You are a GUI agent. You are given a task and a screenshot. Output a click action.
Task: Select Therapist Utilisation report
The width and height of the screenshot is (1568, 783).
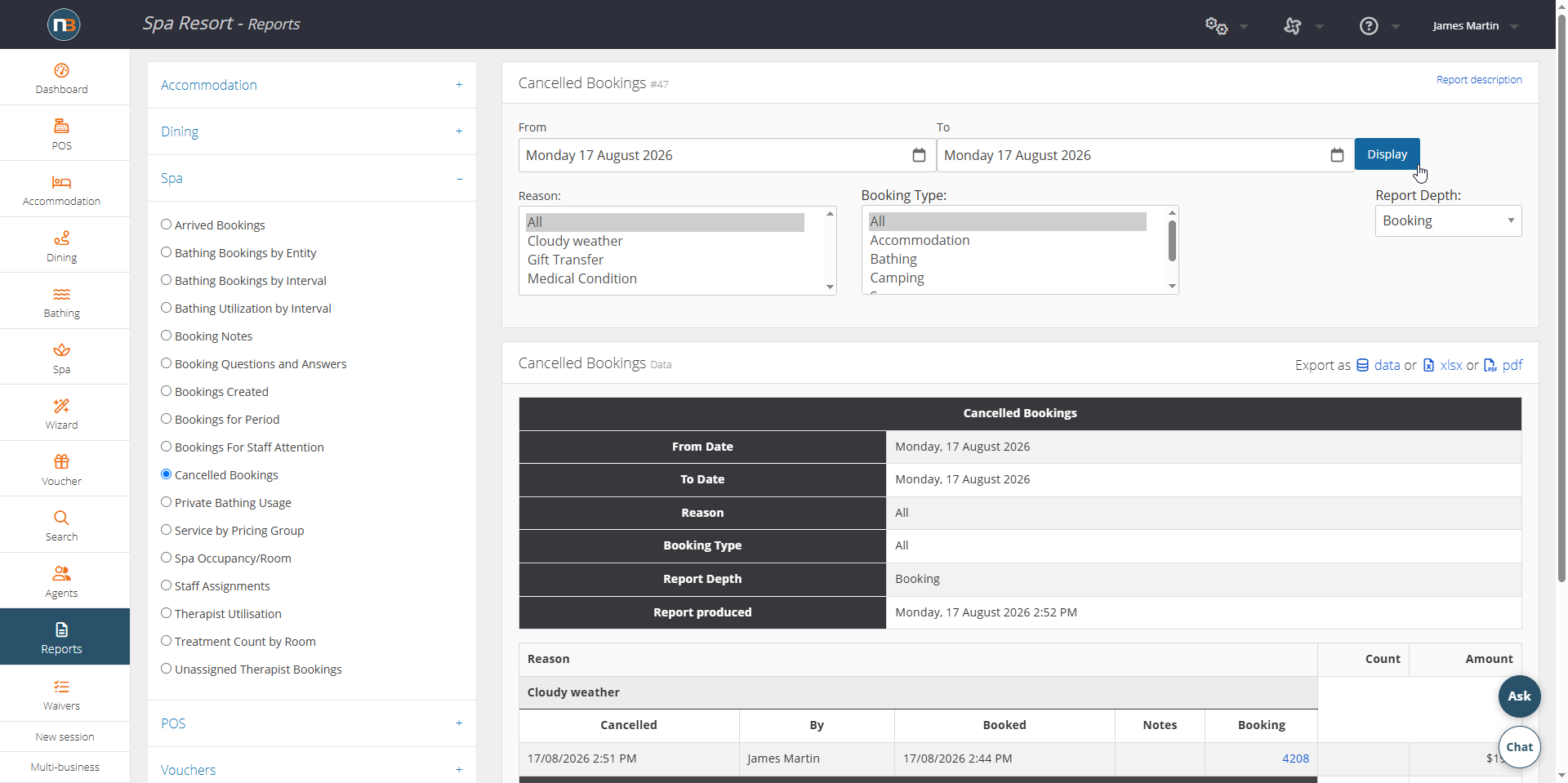pos(166,613)
